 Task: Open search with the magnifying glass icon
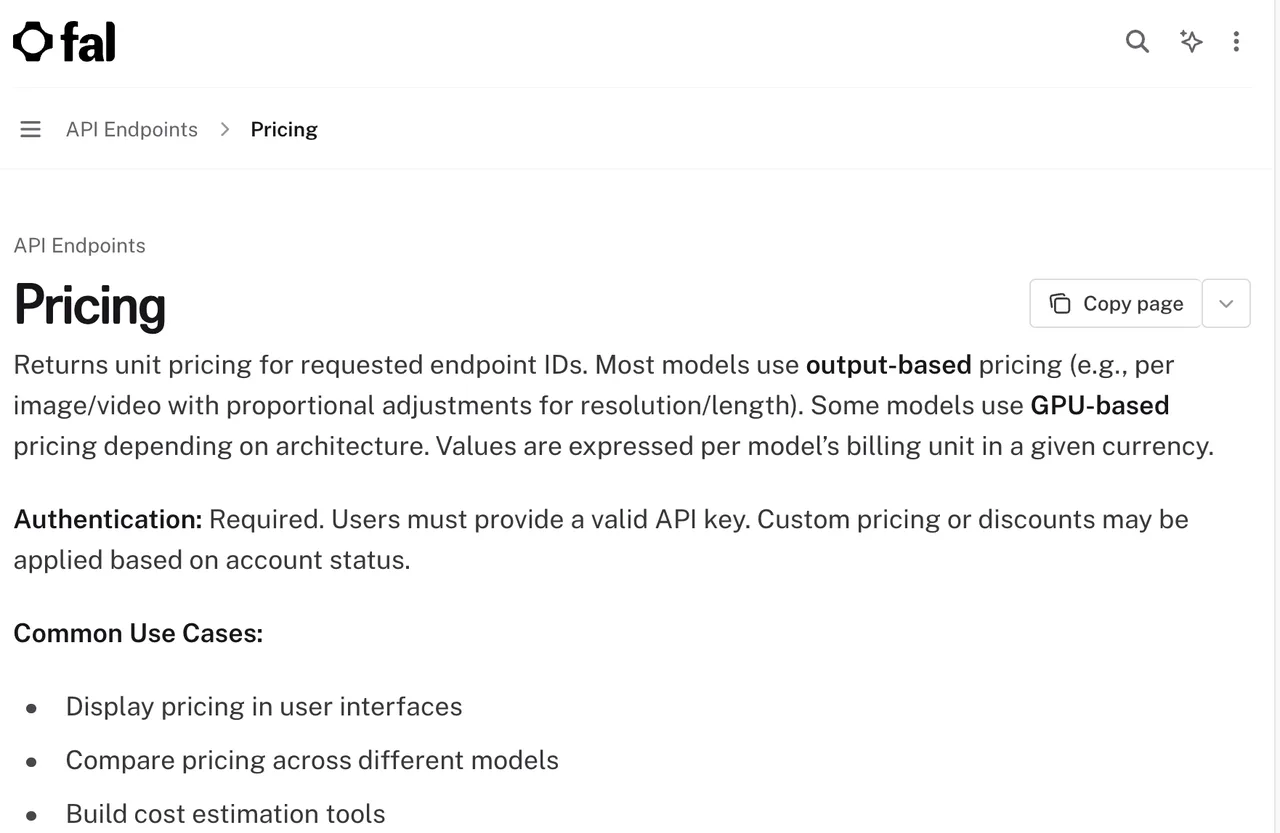coord(1137,41)
